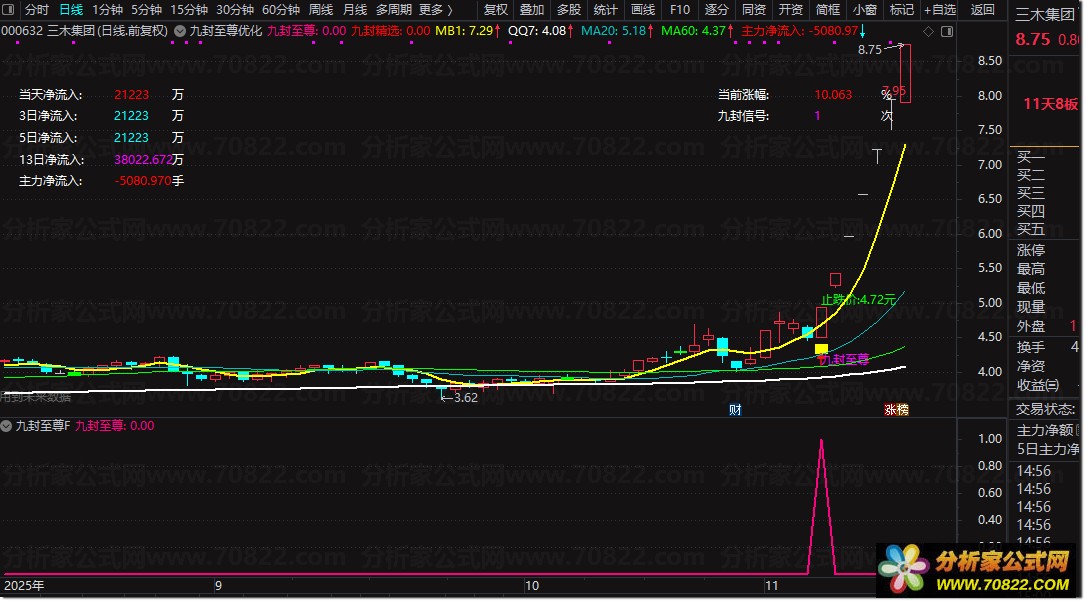Select the 1分钟 period tab
Image resolution: width=1086 pixels, height=601 pixels.
107,10
